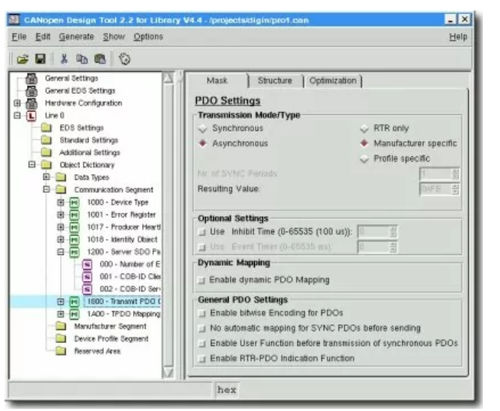Collapse the Communication Segment node
Viewport: 500px width, 411px height.
point(46,189)
